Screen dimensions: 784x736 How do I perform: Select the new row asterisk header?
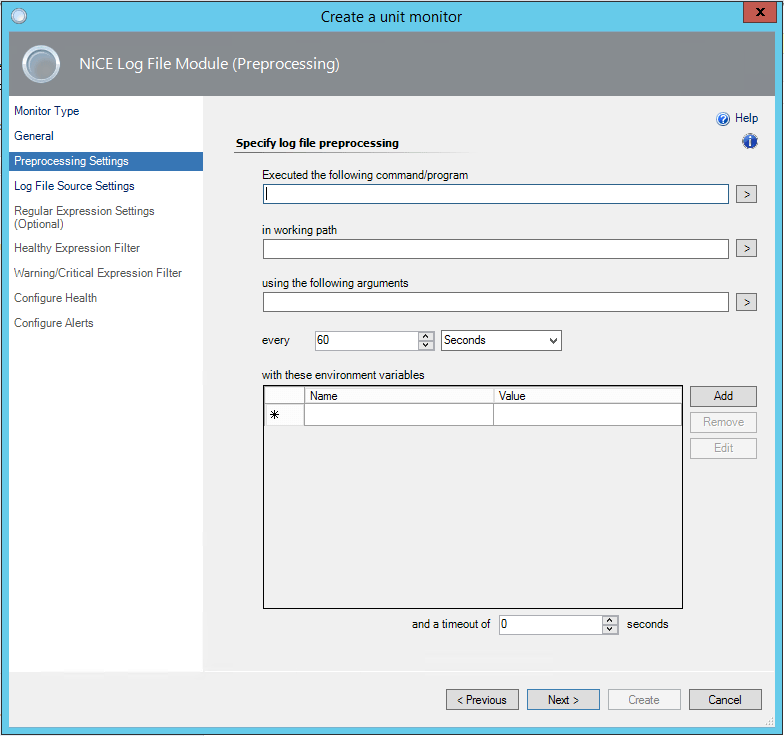(x=284, y=414)
